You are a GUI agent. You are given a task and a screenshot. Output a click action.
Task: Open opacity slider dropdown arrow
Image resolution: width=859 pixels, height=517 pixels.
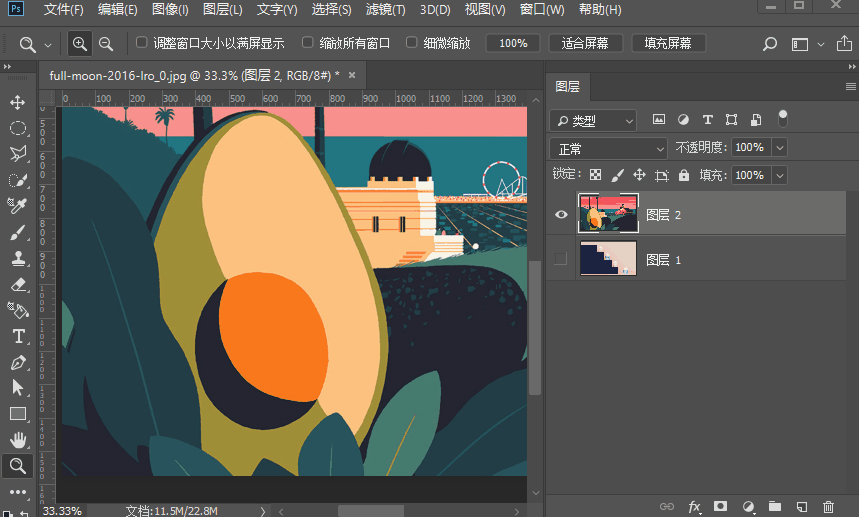780,147
